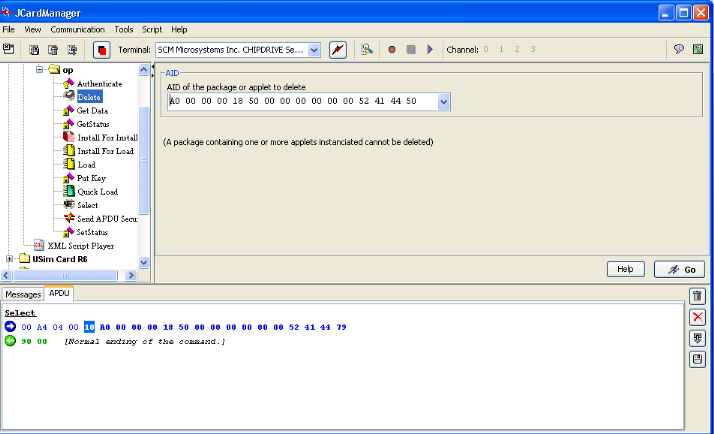The width and height of the screenshot is (714, 434).
Task: Click the trash can icon beside log
Action: pos(698,296)
